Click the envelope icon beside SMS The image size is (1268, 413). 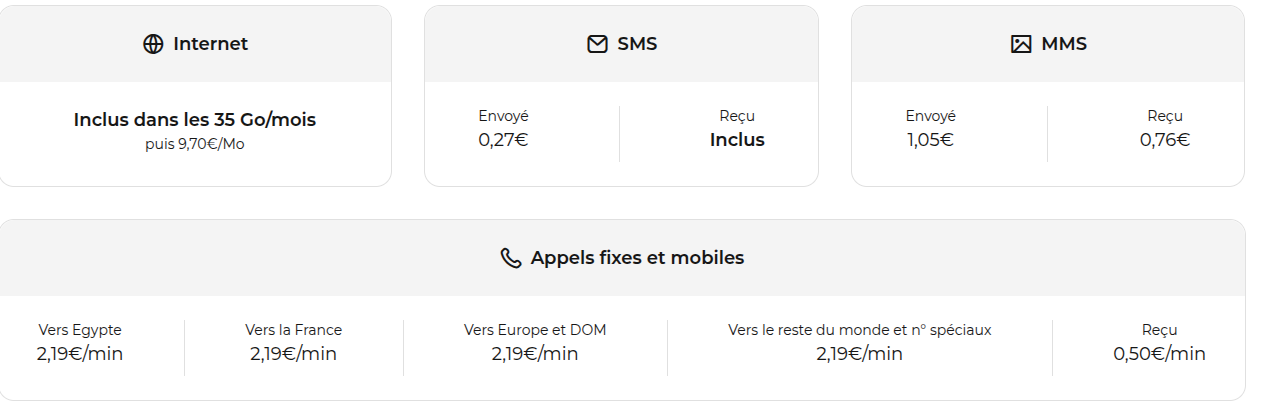(597, 44)
